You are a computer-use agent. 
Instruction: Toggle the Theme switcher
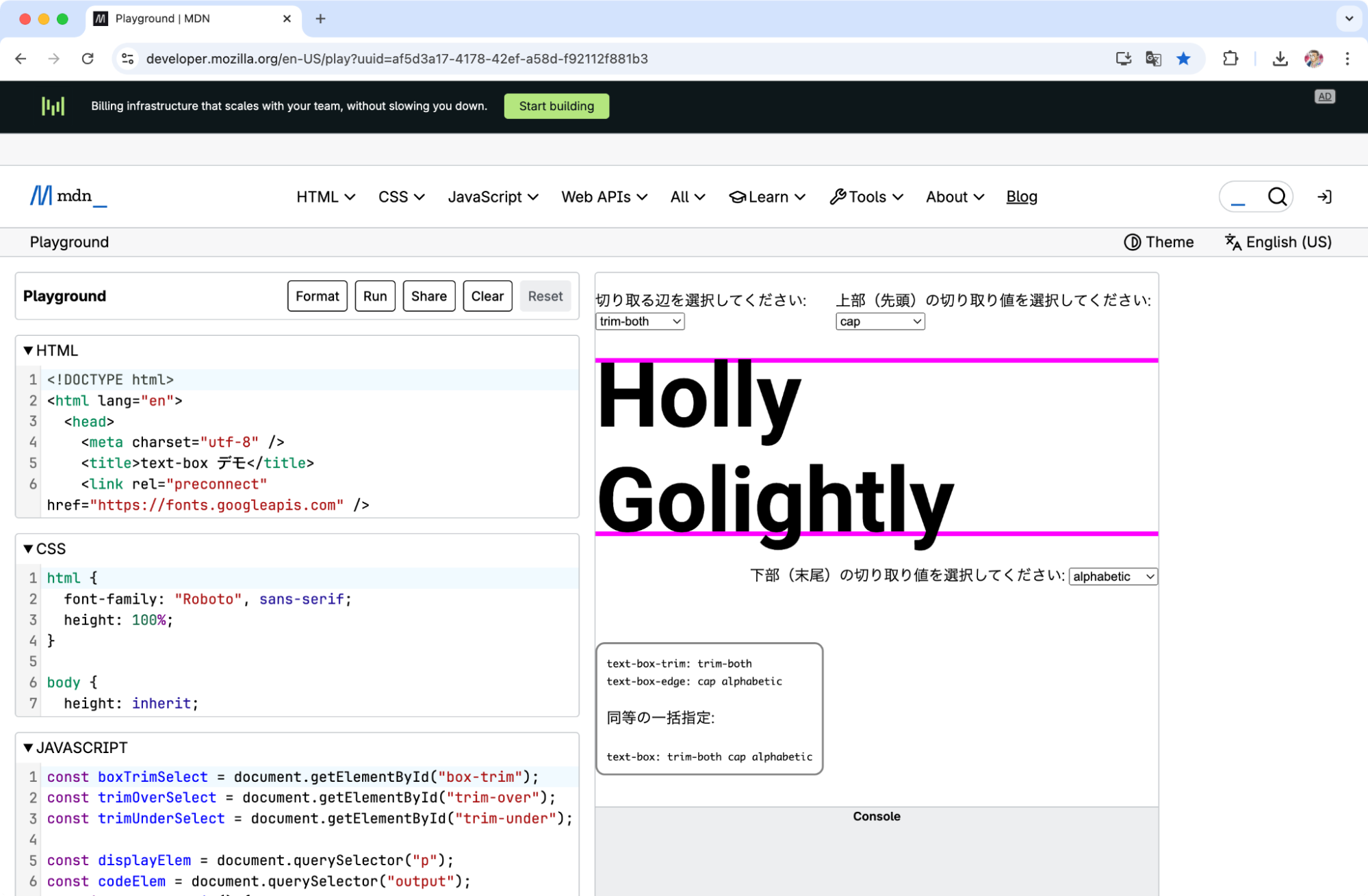click(x=1159, y=242)
